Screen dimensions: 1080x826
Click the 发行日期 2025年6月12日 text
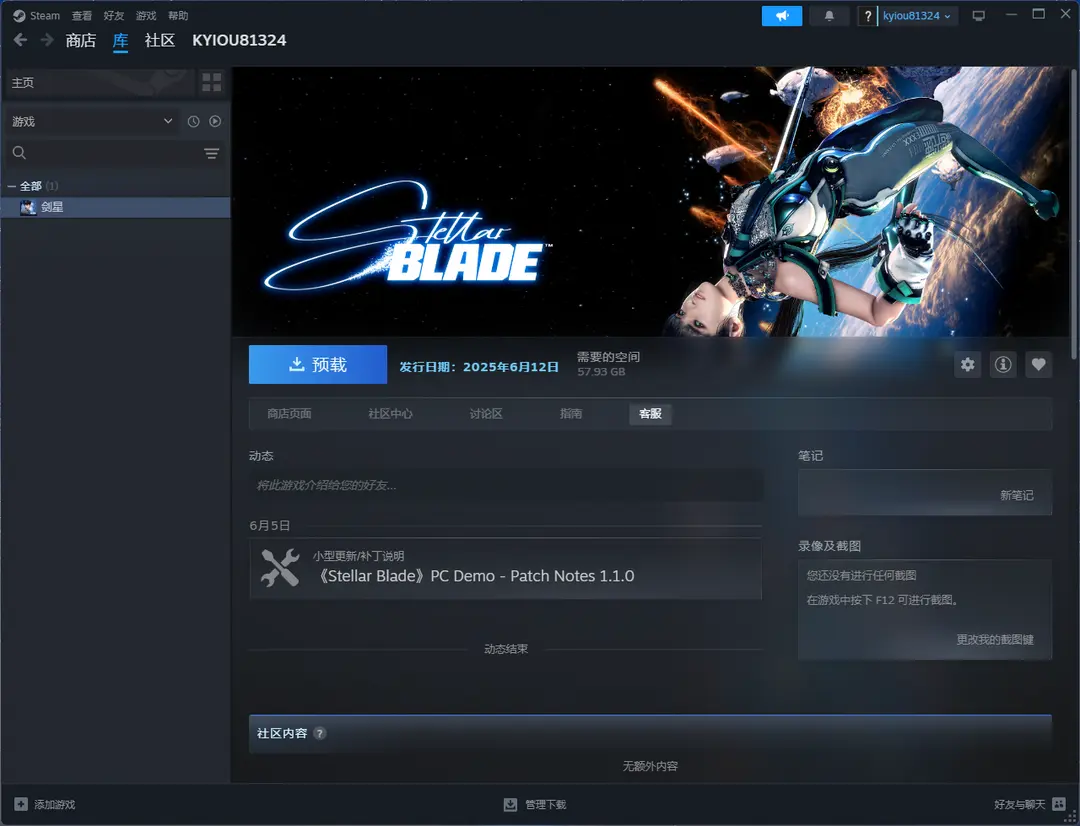pyautogui.click(x=479, y=367)
